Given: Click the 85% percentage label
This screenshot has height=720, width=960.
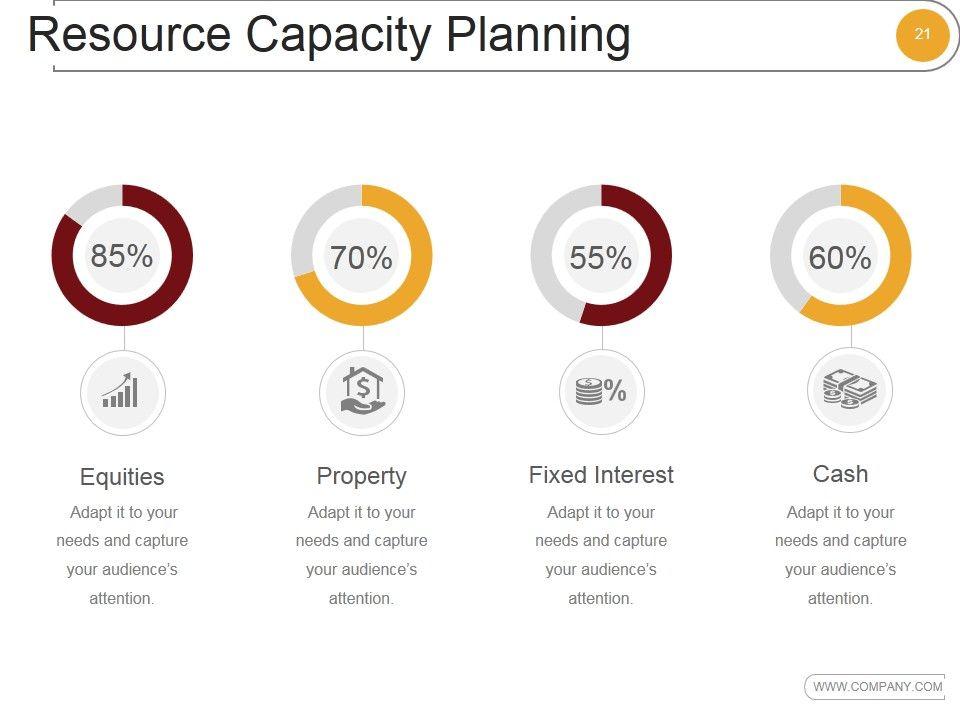Looking at the screenshot, I should (x=122, y=256).
